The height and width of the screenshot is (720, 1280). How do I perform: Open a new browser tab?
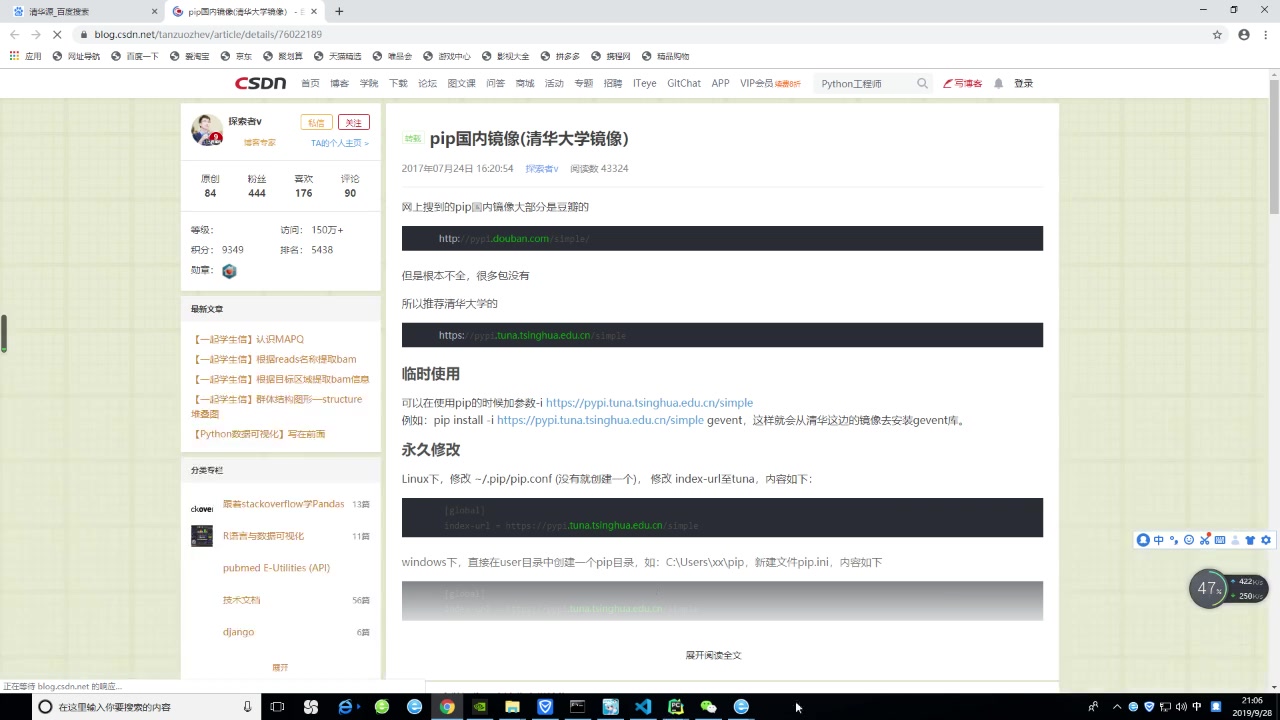(x=339, y=11)
